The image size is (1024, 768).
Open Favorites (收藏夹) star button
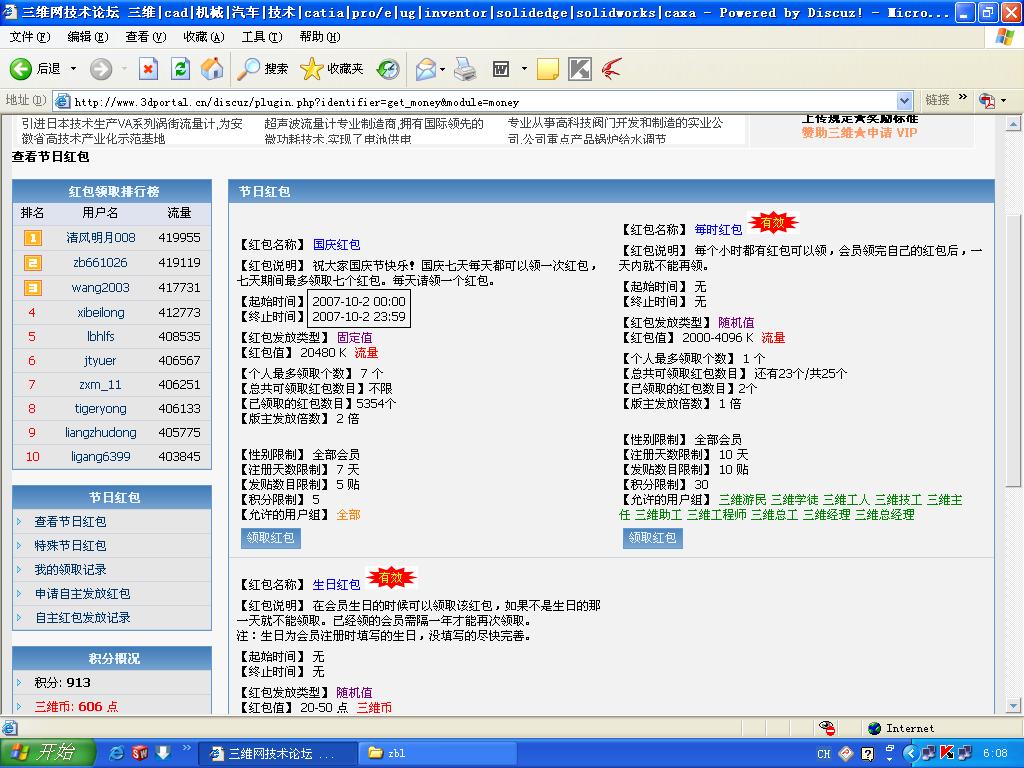click(x=332, y=69)
